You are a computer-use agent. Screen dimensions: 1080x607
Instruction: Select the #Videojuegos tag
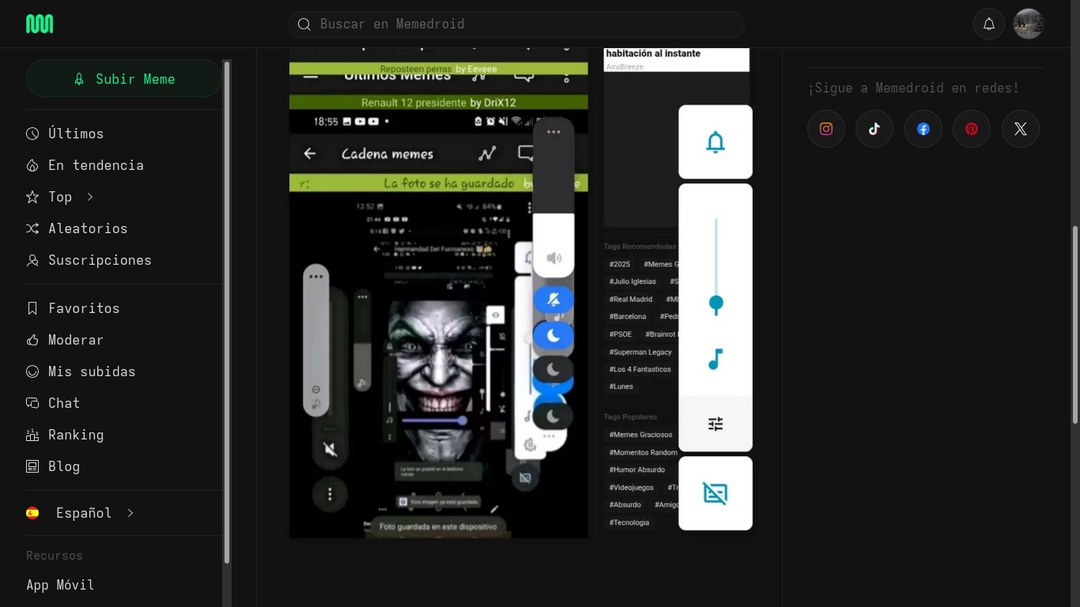pyautogui.click(x=632, y=487)
